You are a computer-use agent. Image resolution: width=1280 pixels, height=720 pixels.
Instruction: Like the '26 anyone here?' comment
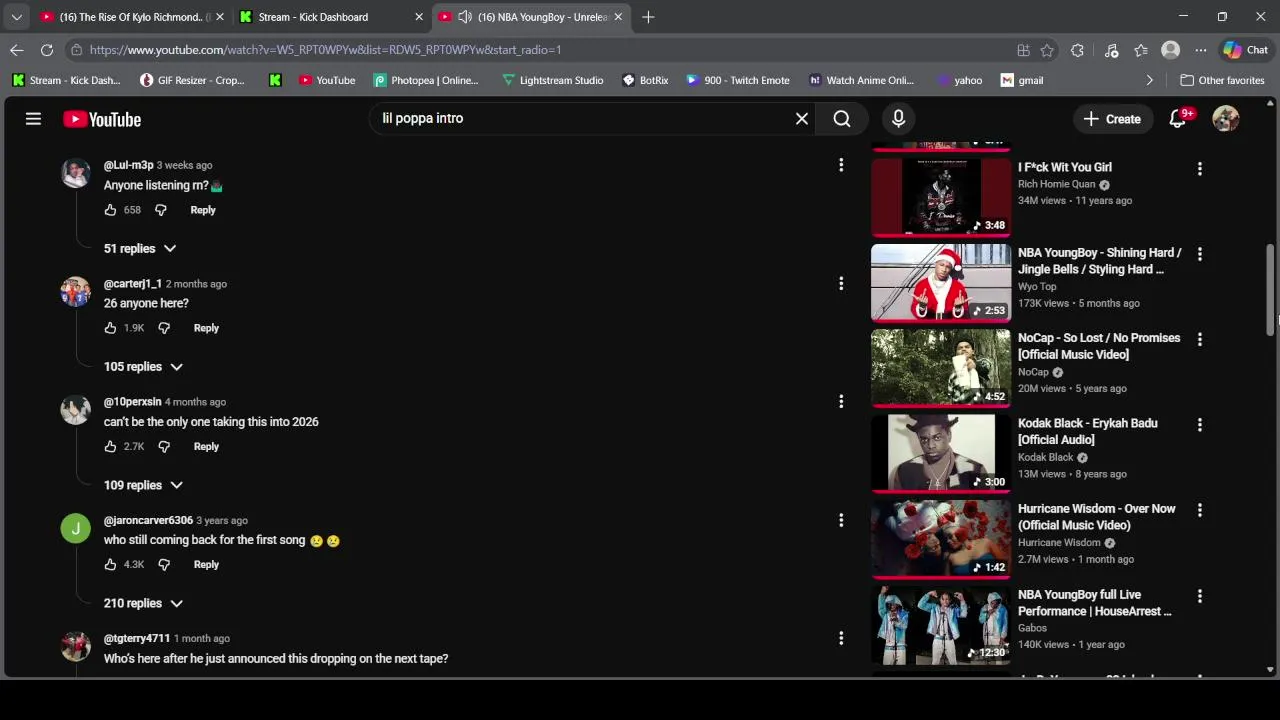point(110,328)
